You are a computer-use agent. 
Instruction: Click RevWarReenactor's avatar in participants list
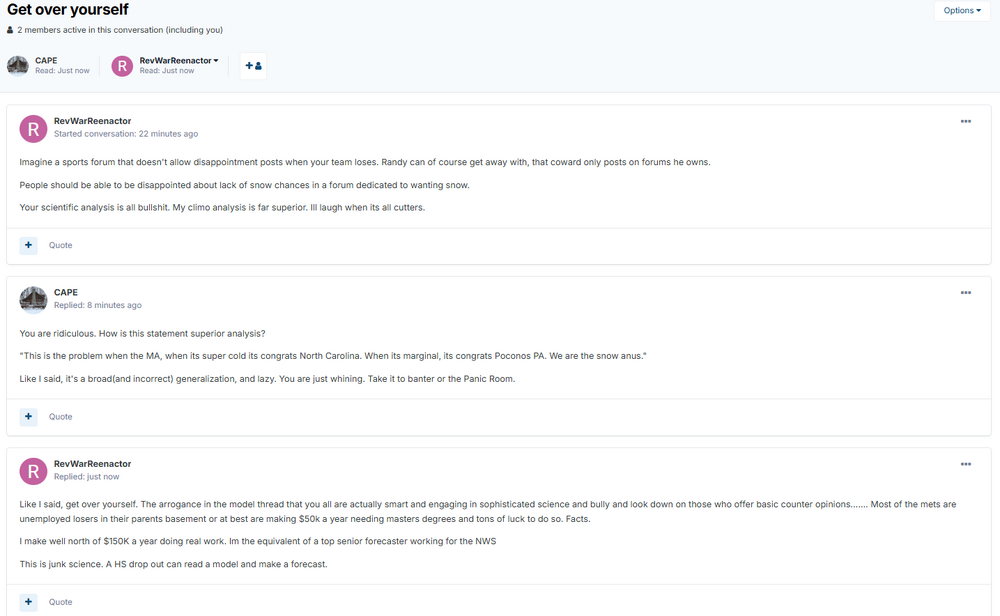pyautogui.click(x=122, y=66)
